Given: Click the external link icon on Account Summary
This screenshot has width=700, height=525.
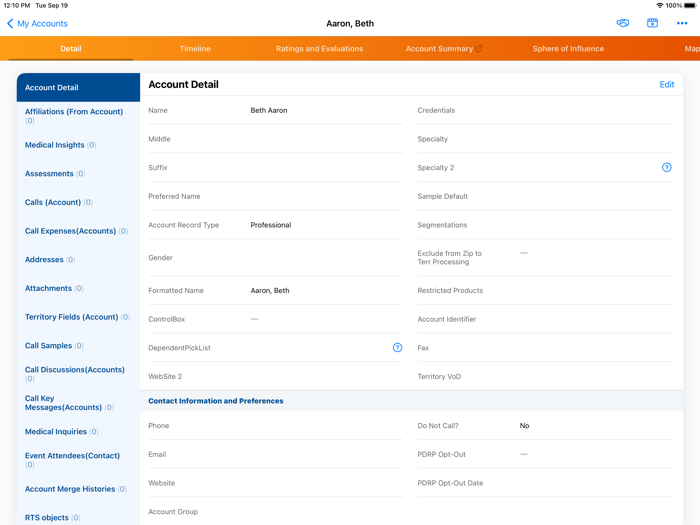Looking at the screenshot, I should [x=479, y=49].
